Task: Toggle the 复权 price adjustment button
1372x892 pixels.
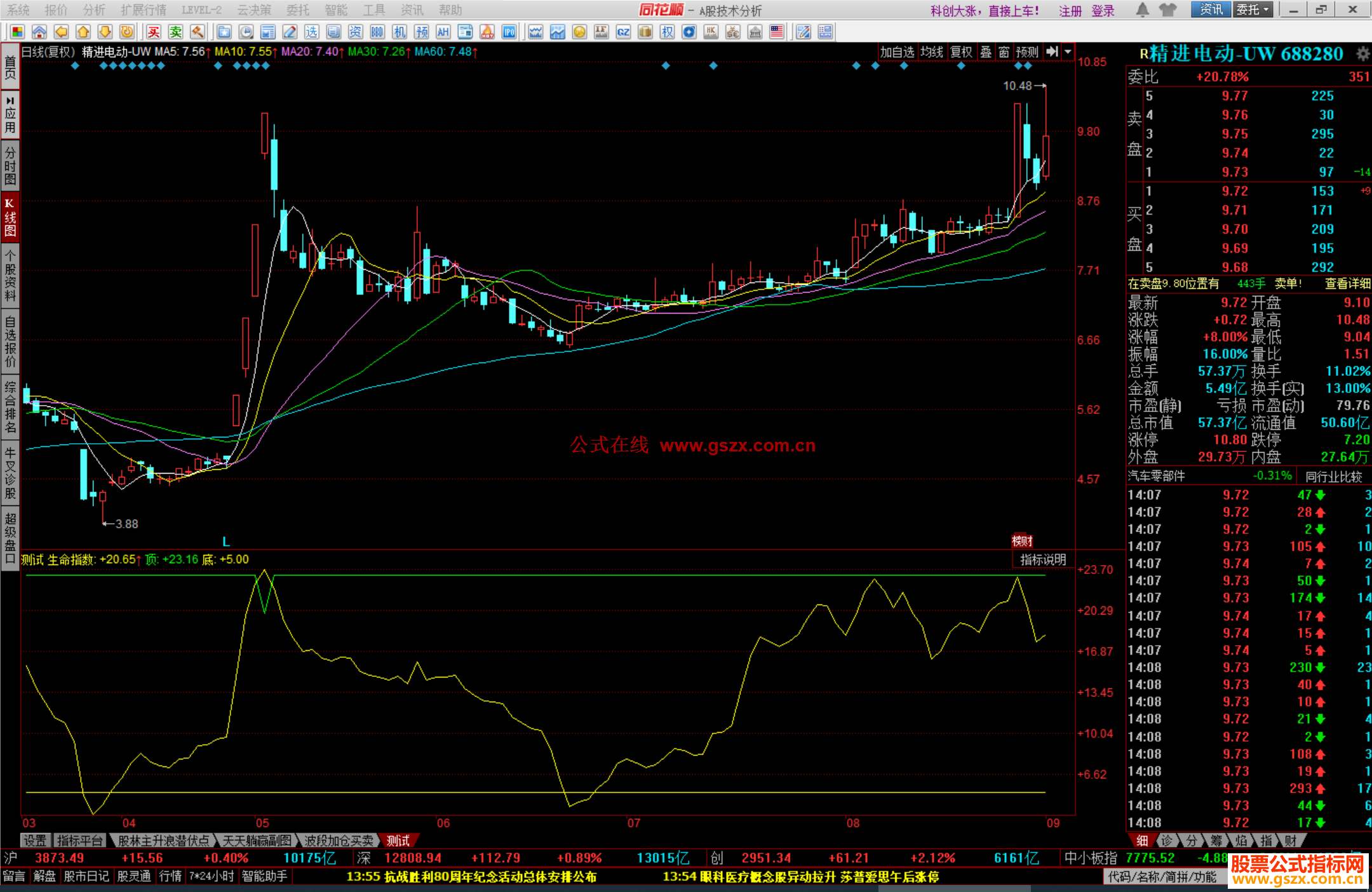Action: [961, 52]
